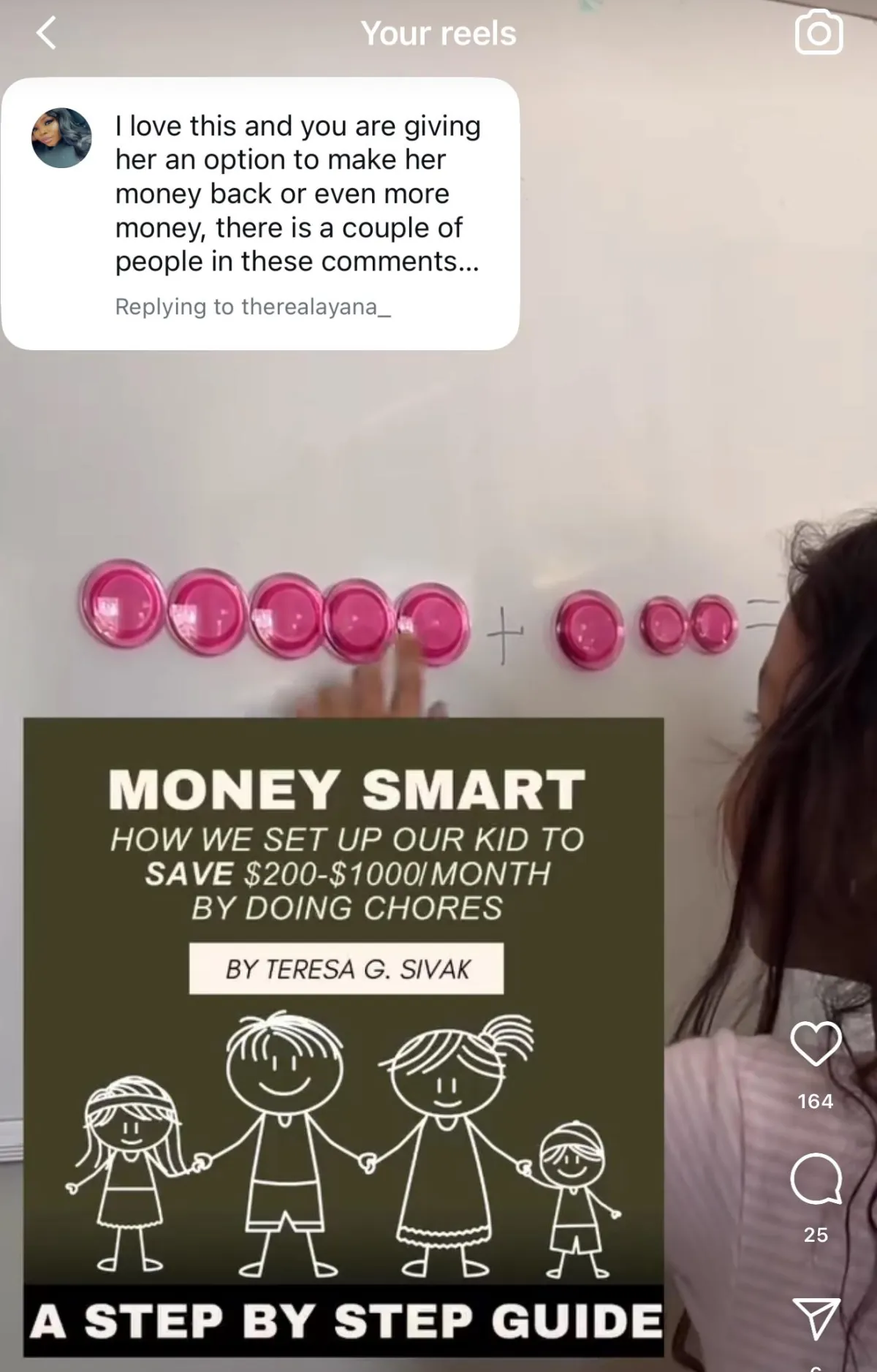Tap 'Replying to therealayana_' text

pos(253,306)
